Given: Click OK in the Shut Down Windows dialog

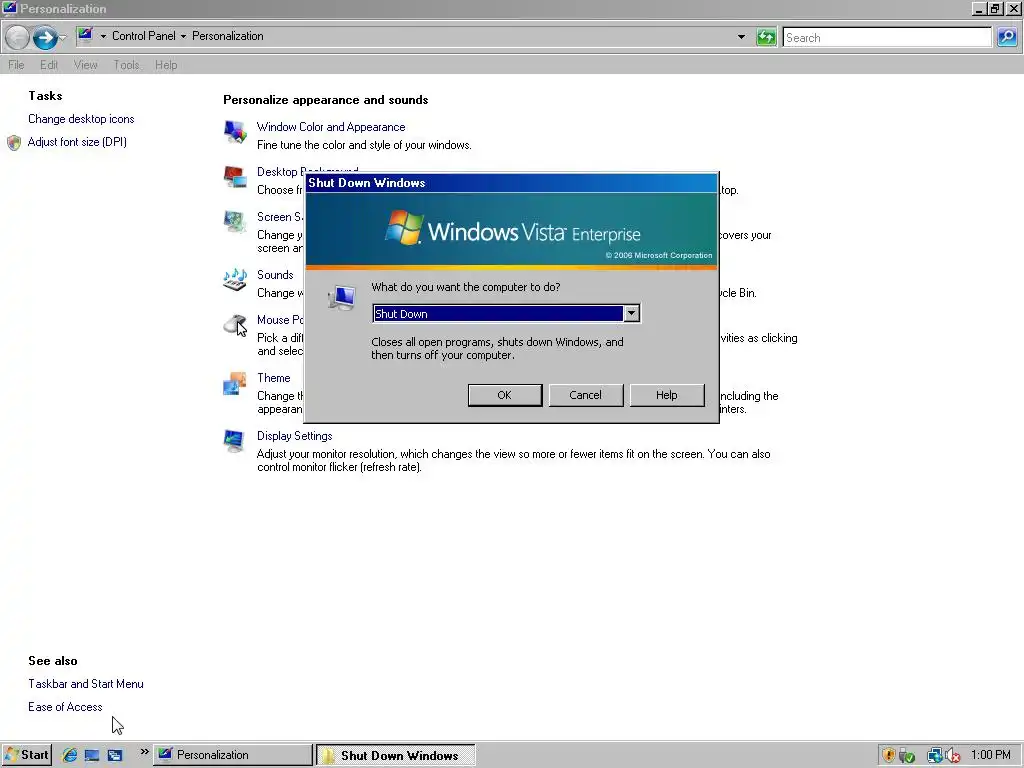Looking at the screenshot, I should tap(505, 395).
